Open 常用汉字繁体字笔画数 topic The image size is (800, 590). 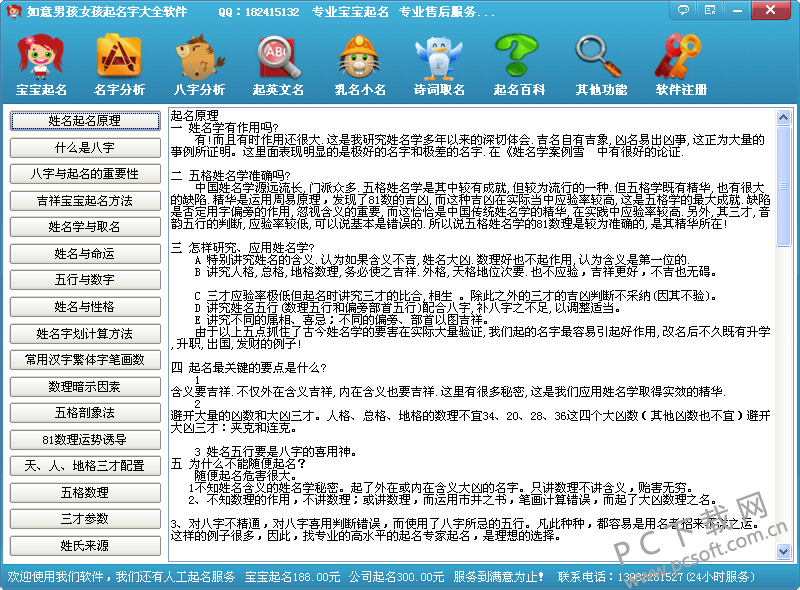pos(85,360)
